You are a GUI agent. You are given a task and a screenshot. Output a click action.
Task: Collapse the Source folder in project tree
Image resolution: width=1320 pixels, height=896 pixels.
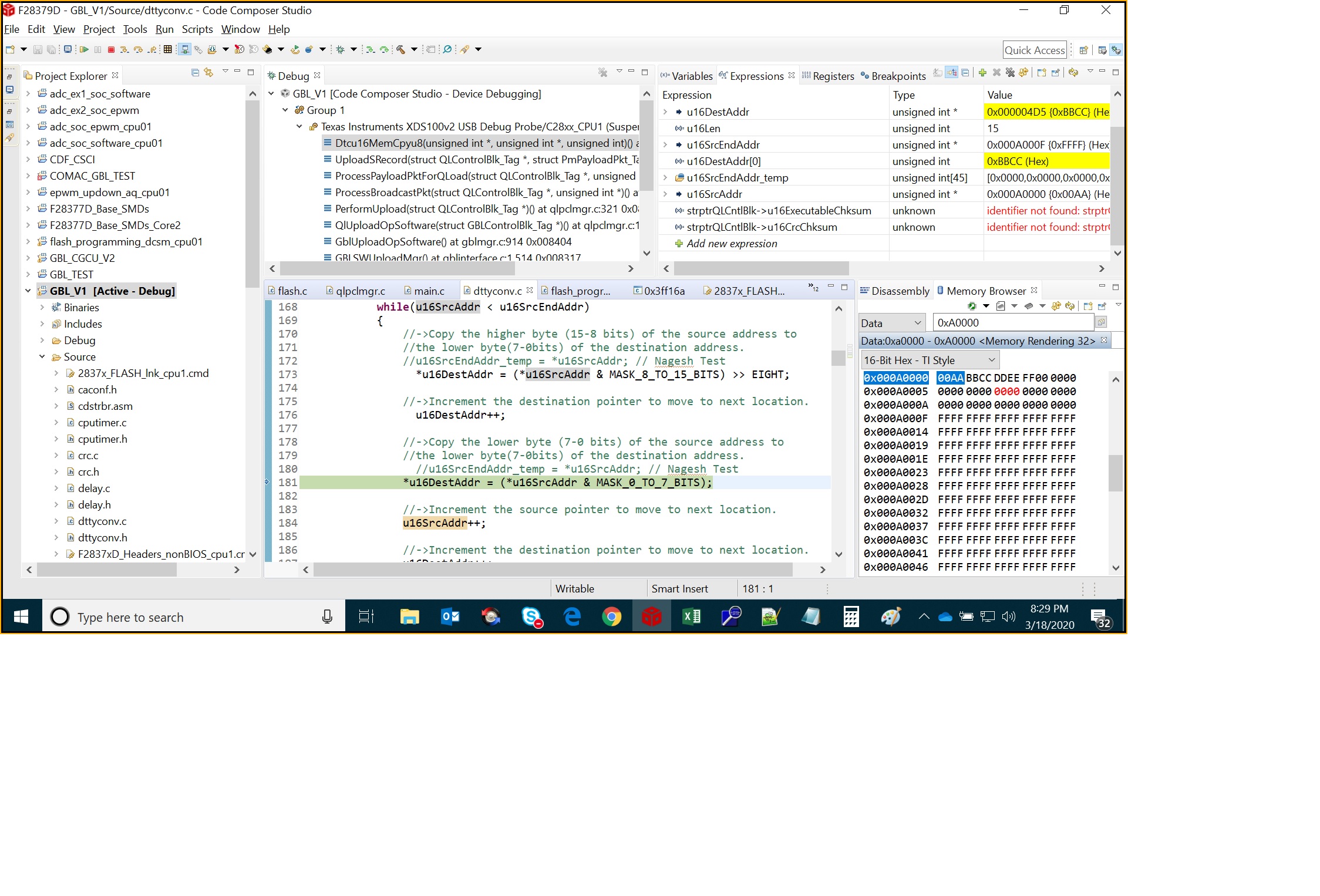pos(42,356)
